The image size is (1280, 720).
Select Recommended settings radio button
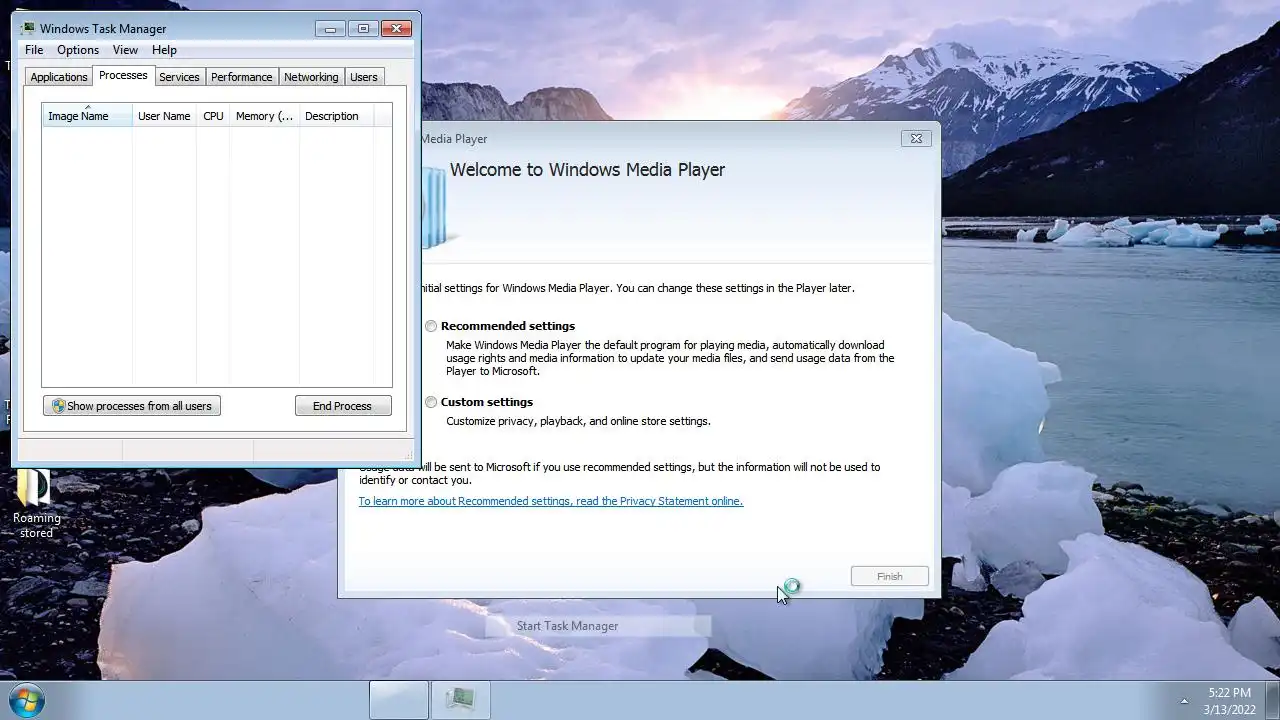tap(431, 326)
